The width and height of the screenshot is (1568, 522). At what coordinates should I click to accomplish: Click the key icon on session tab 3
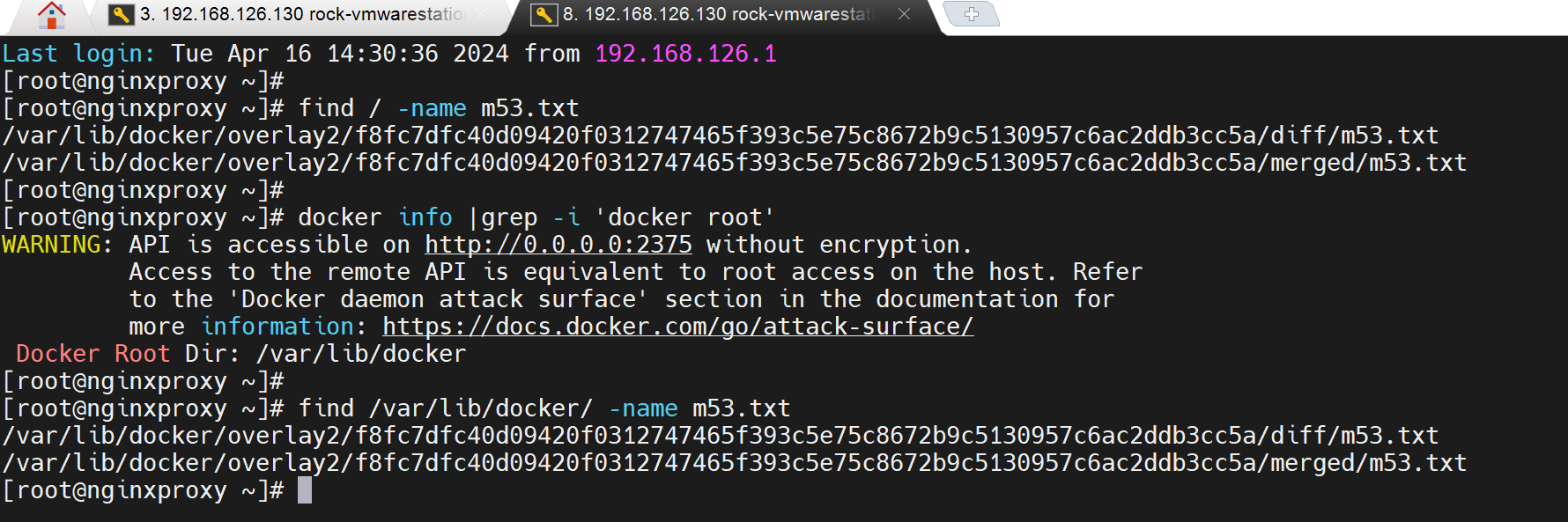[x=121, y=14]
